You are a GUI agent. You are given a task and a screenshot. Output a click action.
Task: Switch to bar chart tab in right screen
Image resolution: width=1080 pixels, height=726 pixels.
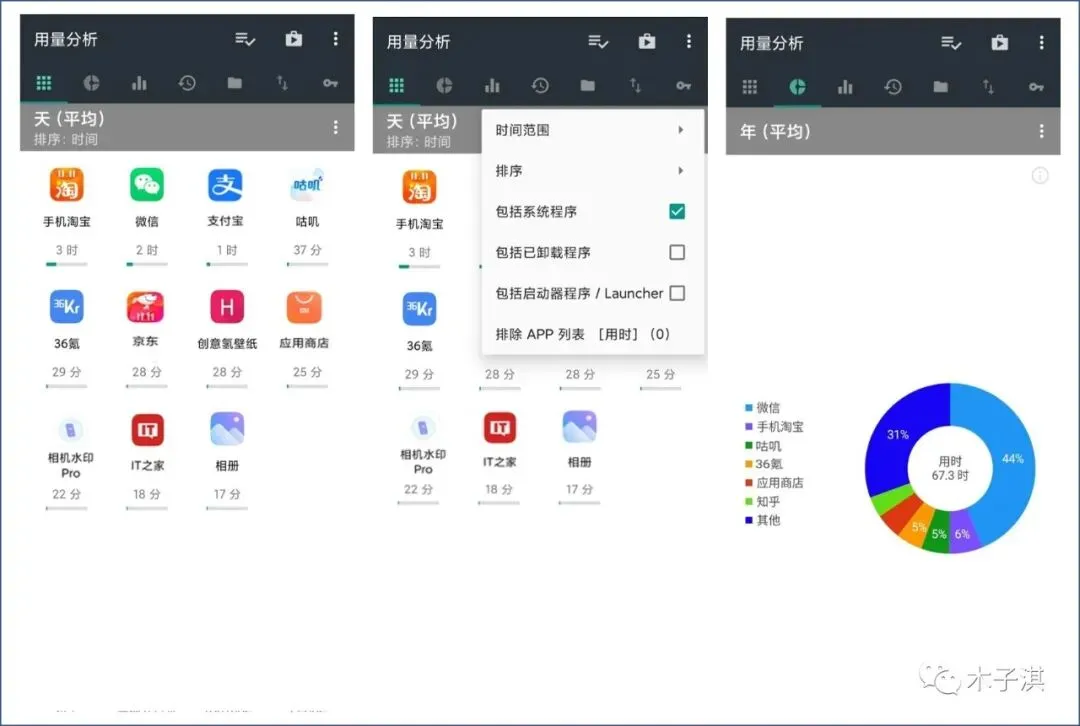(x=845, y=87)
